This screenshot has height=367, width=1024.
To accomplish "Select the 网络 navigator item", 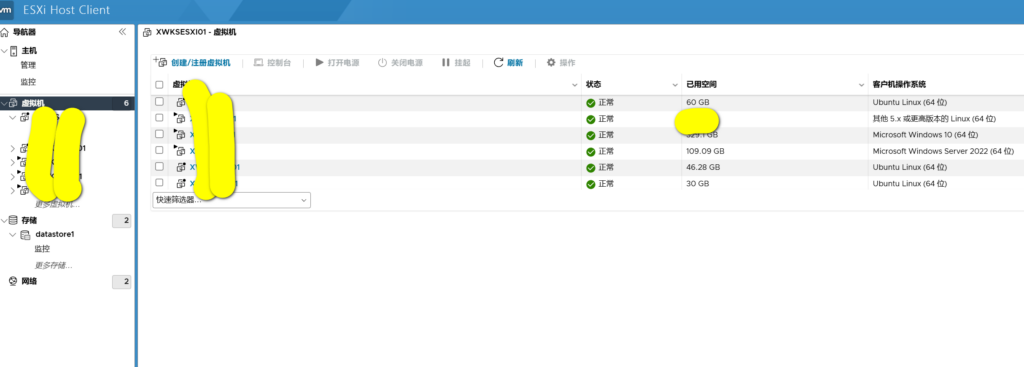I will click(29, 281).
